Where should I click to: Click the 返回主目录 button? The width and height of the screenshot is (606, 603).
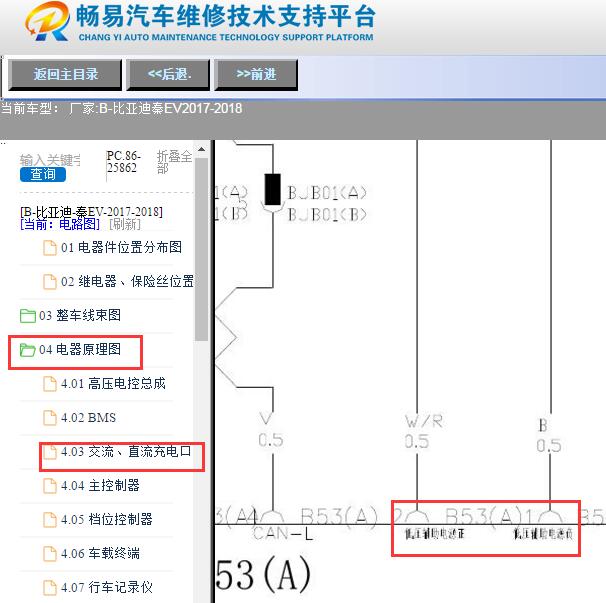click(65, 75)
